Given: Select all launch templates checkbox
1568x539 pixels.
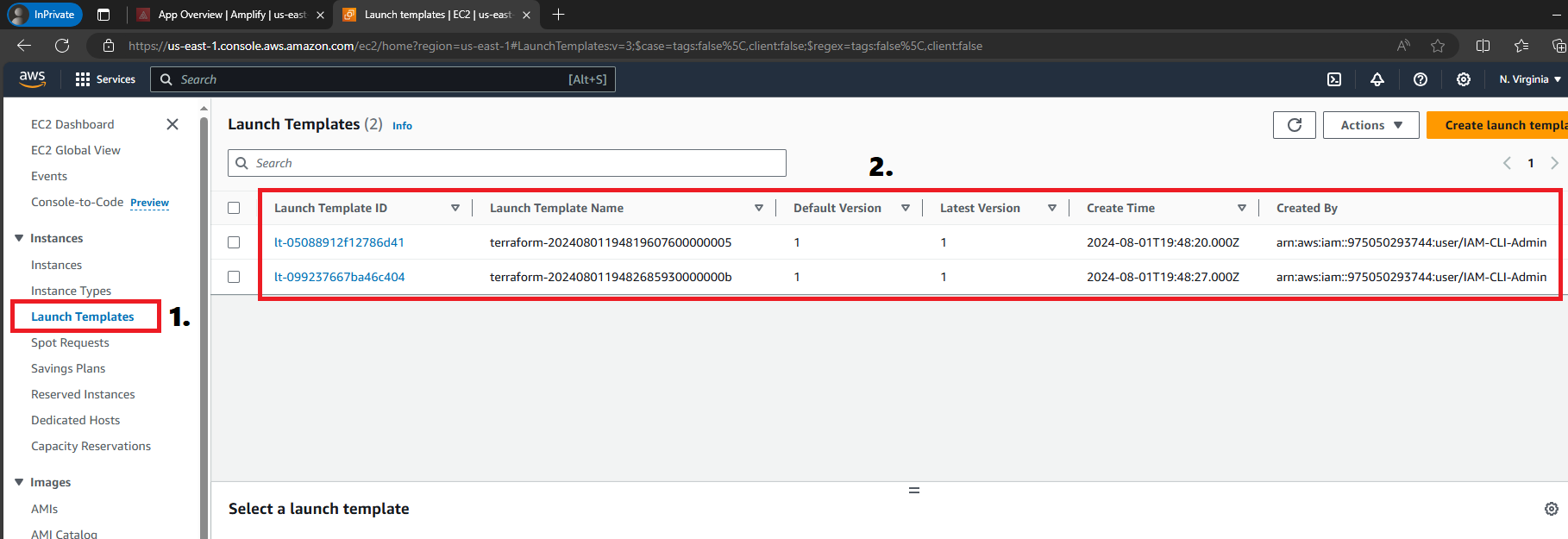Looking at the screenshot, I should (234, 208).
